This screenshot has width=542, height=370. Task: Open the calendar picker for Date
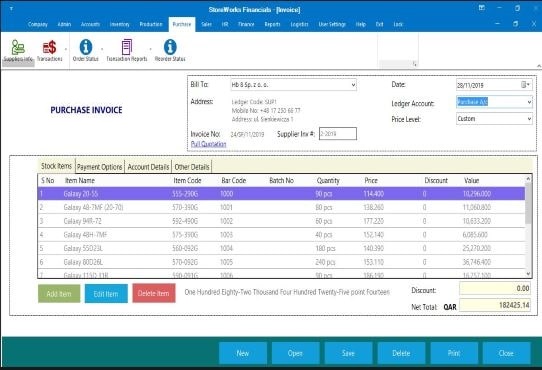point(525,85)
